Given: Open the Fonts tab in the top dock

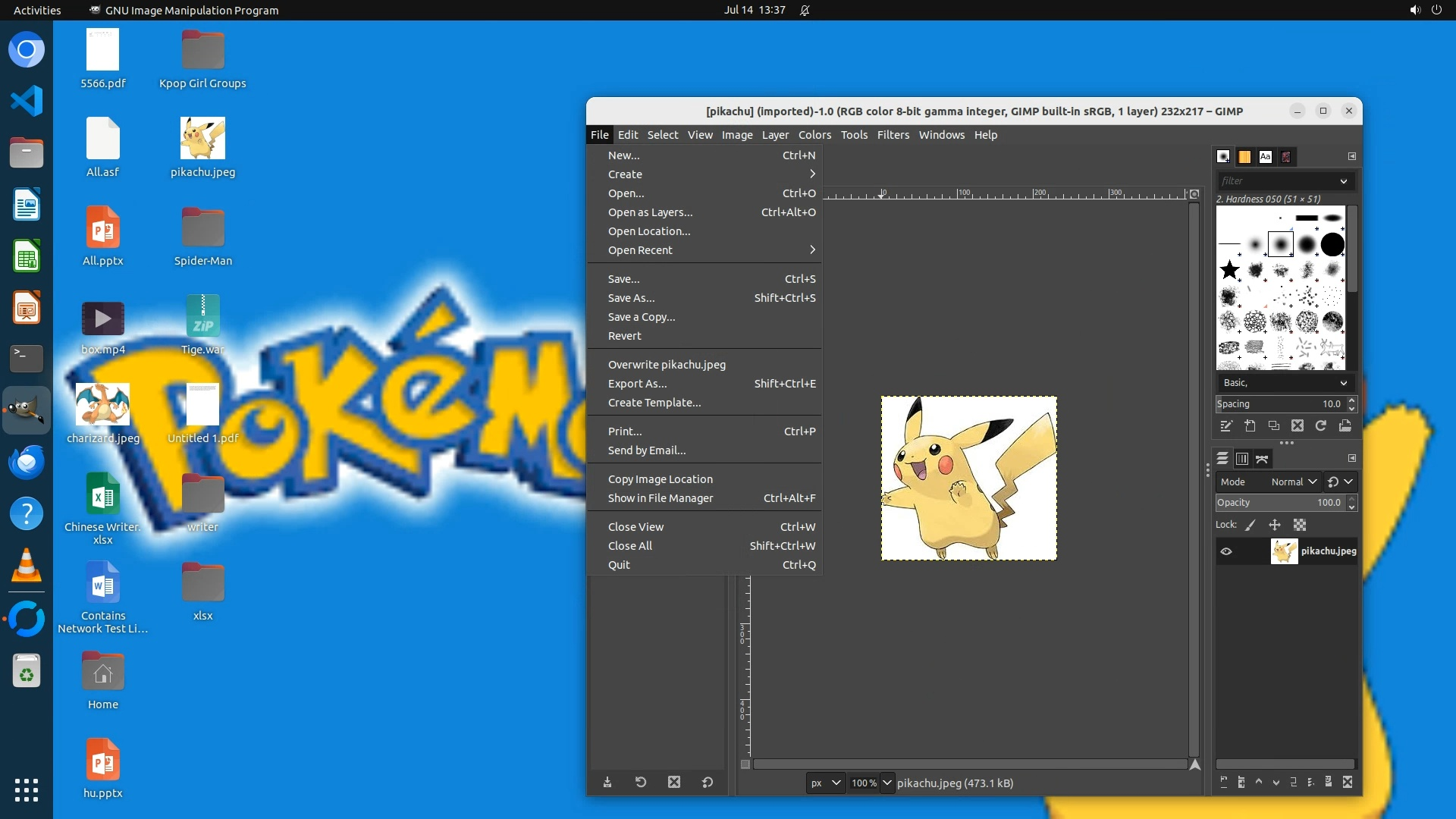Looking at the screenshot, I should click(1265, 157).
